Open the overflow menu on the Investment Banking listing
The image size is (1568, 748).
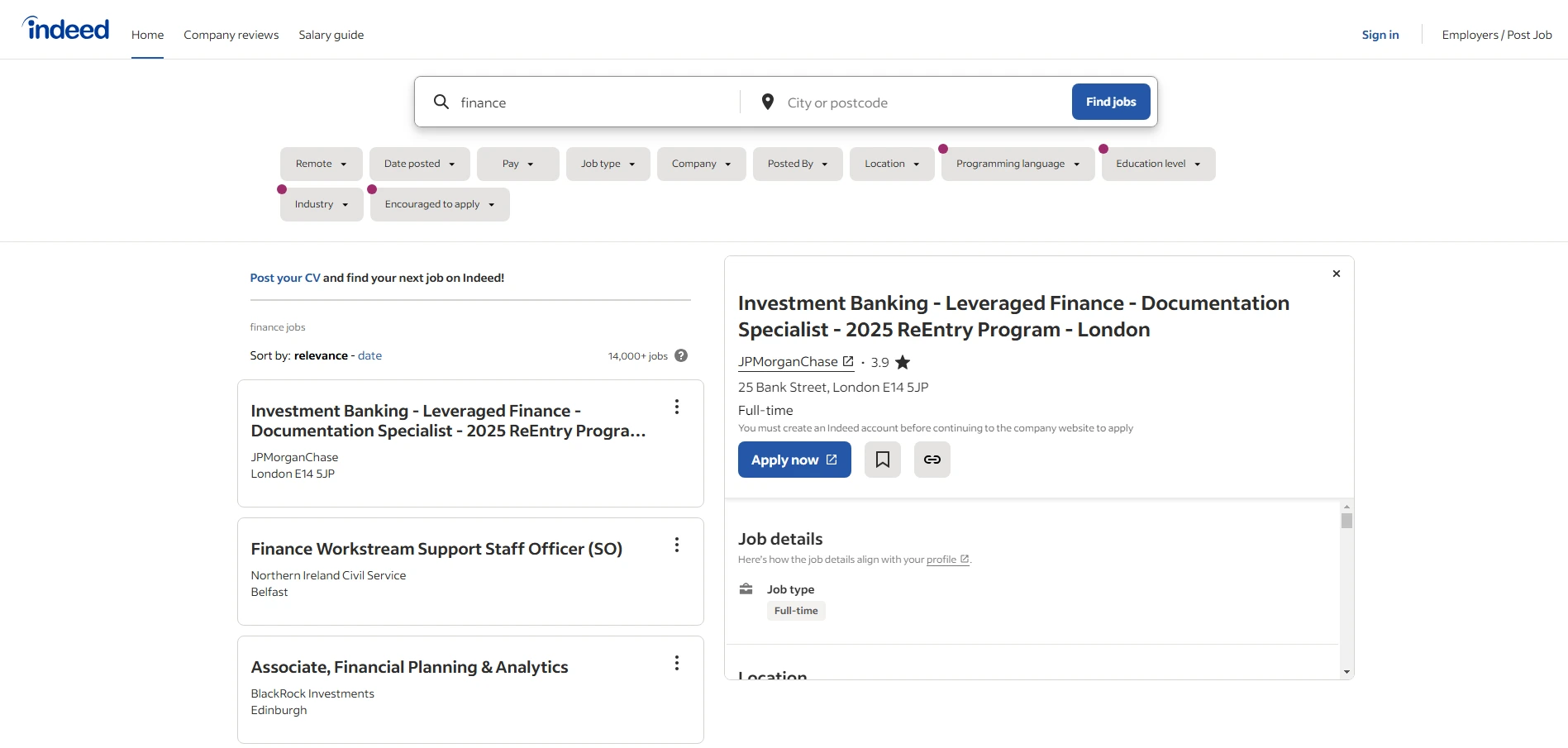pos(676,407)
